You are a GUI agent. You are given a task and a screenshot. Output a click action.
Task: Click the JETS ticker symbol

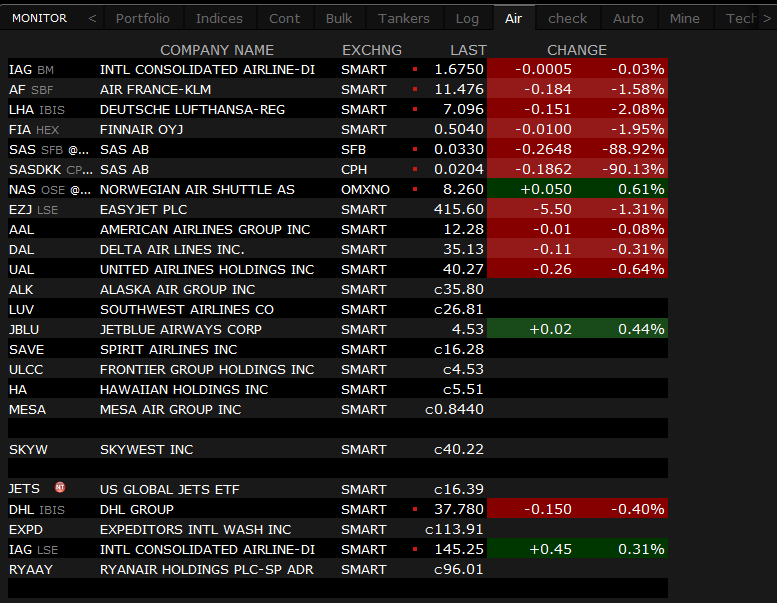pyautogui.click(x=24, y=490)
